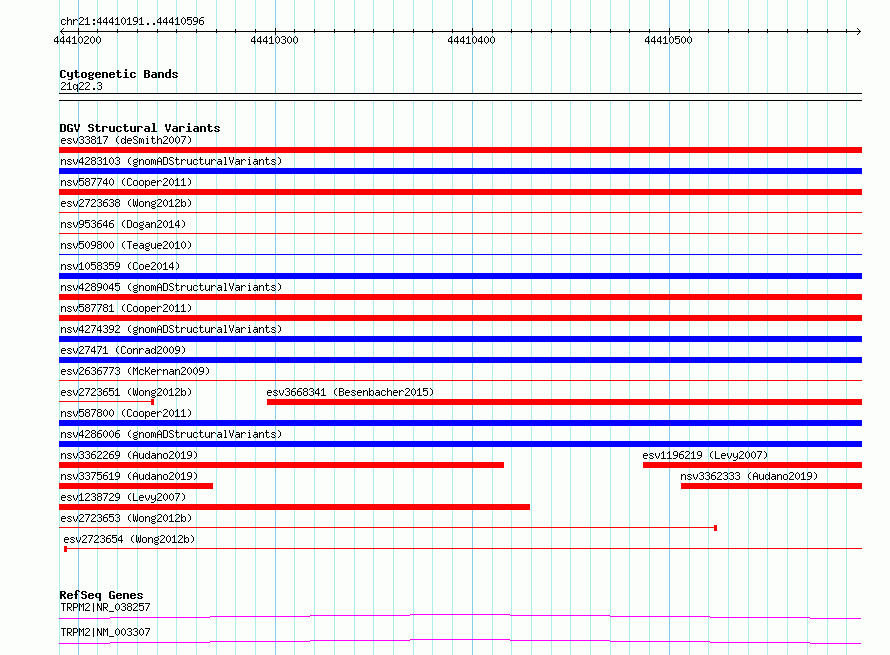Click the chr21:44410191..44410596 region label

[132, 21]
